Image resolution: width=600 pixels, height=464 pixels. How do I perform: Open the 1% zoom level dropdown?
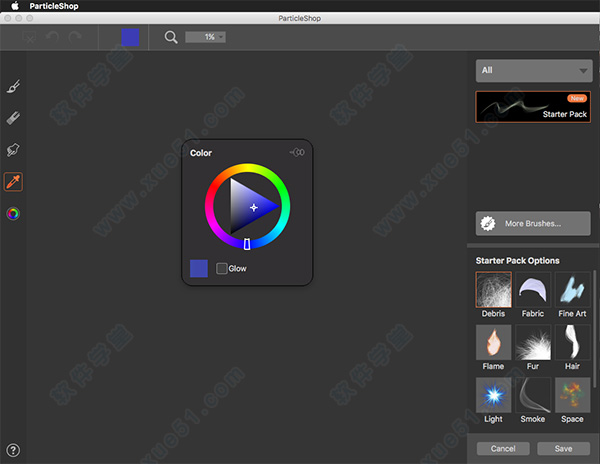point(205,37)
